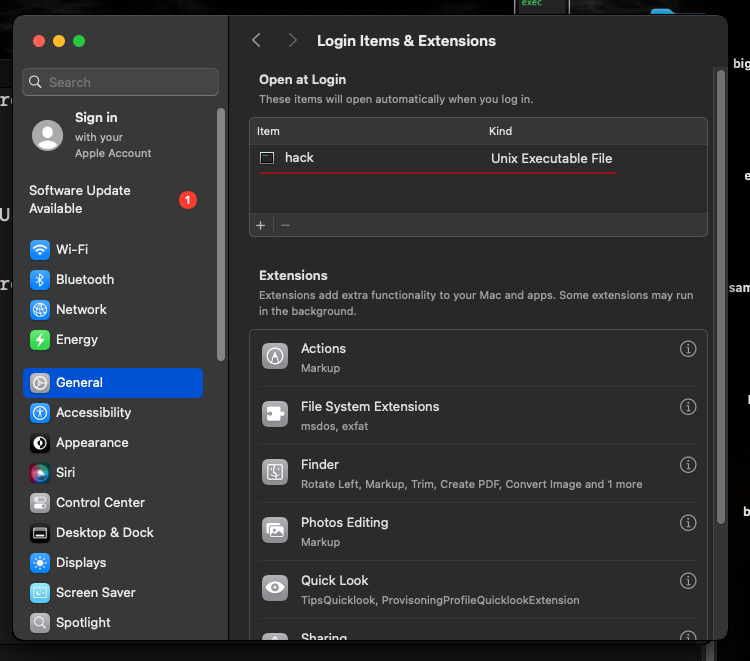This screenshot has height=661, width=750.
Task: Open info for Finder extensions
Action: pyautogui.click(x=688, y=465)
